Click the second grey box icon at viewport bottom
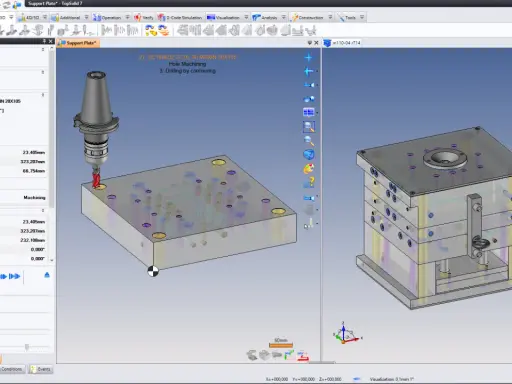Viewport: 512px width, 384px height. tap(264, 355)
